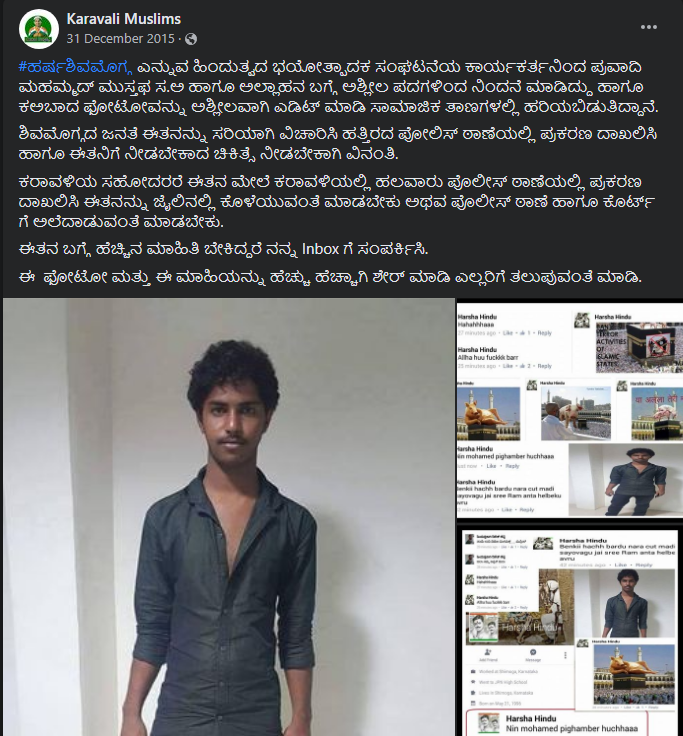Click the Kaaba image with ban text
The width and height of the screenshot is (683, 736).
click(639, 347)
